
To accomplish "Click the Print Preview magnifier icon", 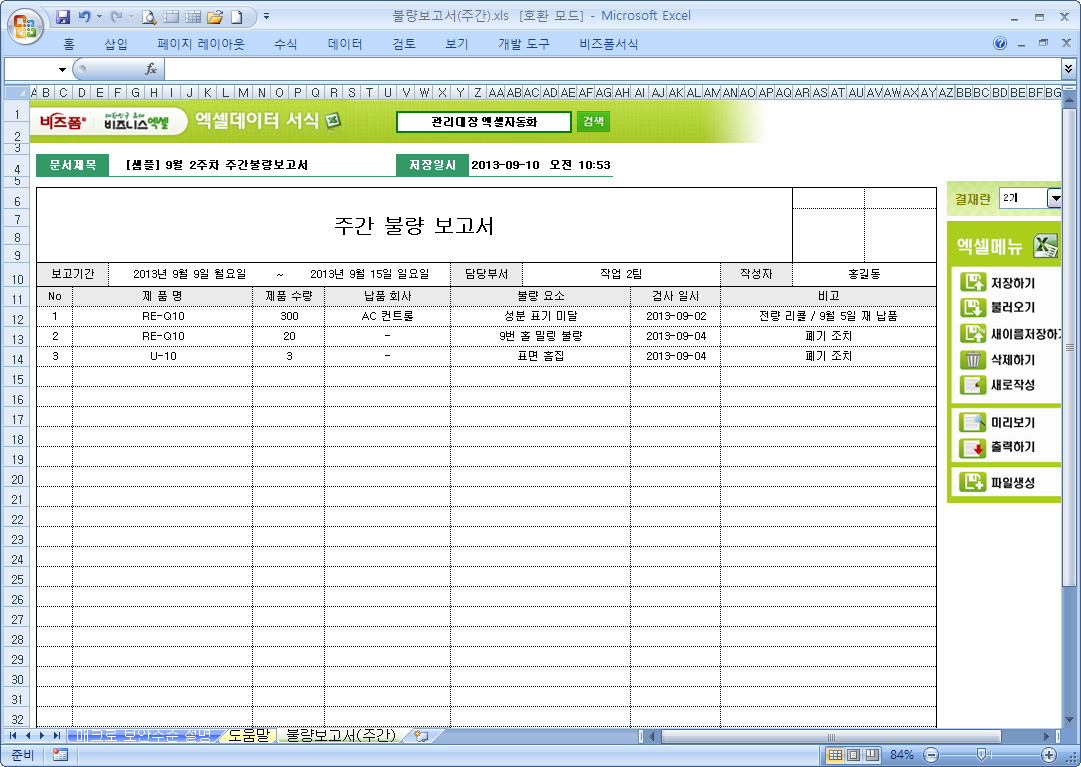I will (x=148, y=17).
